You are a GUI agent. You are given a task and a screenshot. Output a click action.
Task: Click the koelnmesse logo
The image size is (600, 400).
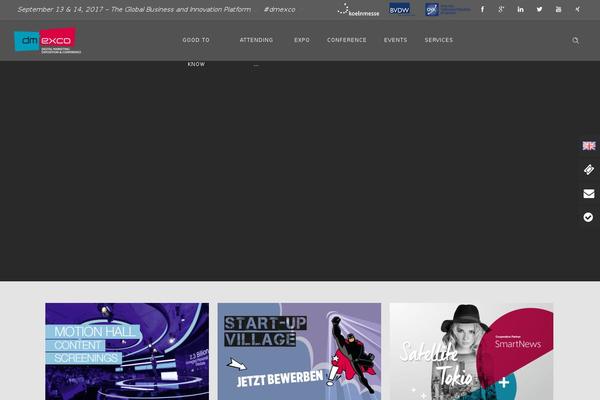pyautogui.click(x=358, y=10)
